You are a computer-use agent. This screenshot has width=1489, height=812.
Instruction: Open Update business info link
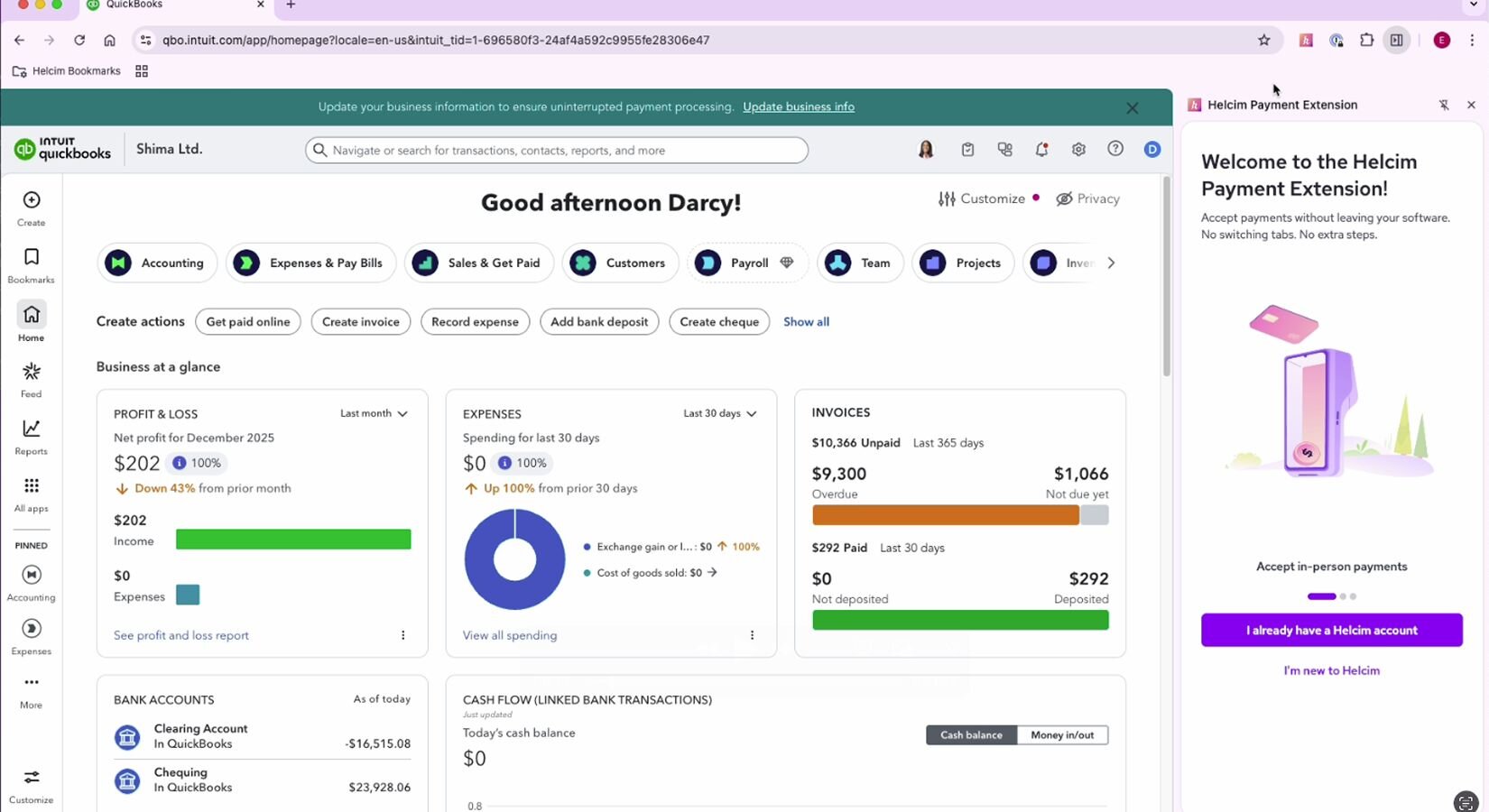click(x=799, y=106)
